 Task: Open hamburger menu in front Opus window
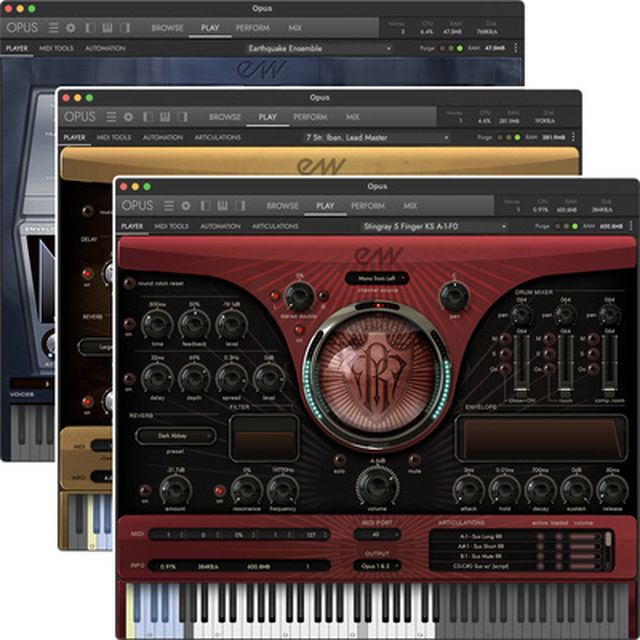[169, 206]
